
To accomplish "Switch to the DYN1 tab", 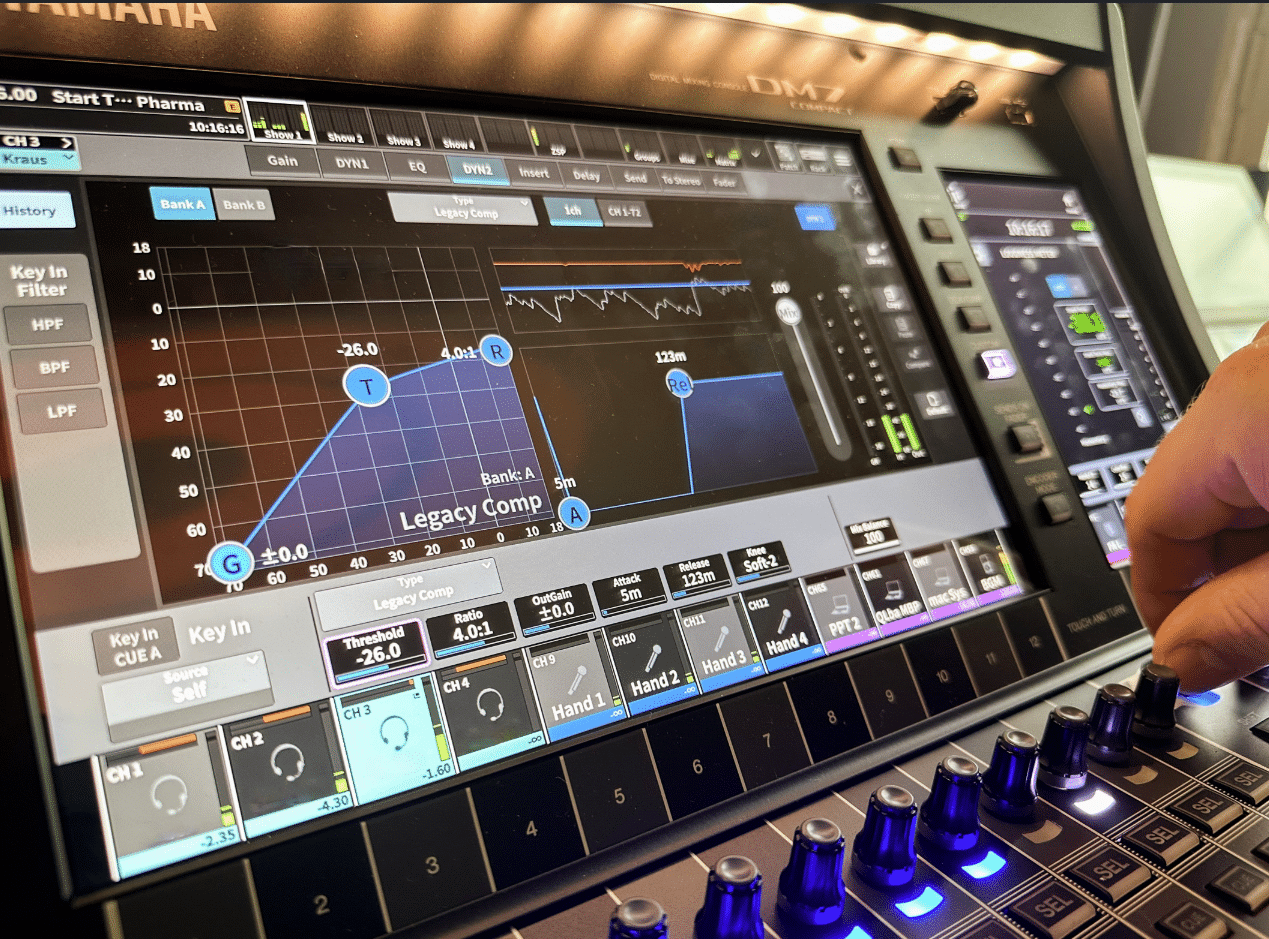I will point(352,163).
